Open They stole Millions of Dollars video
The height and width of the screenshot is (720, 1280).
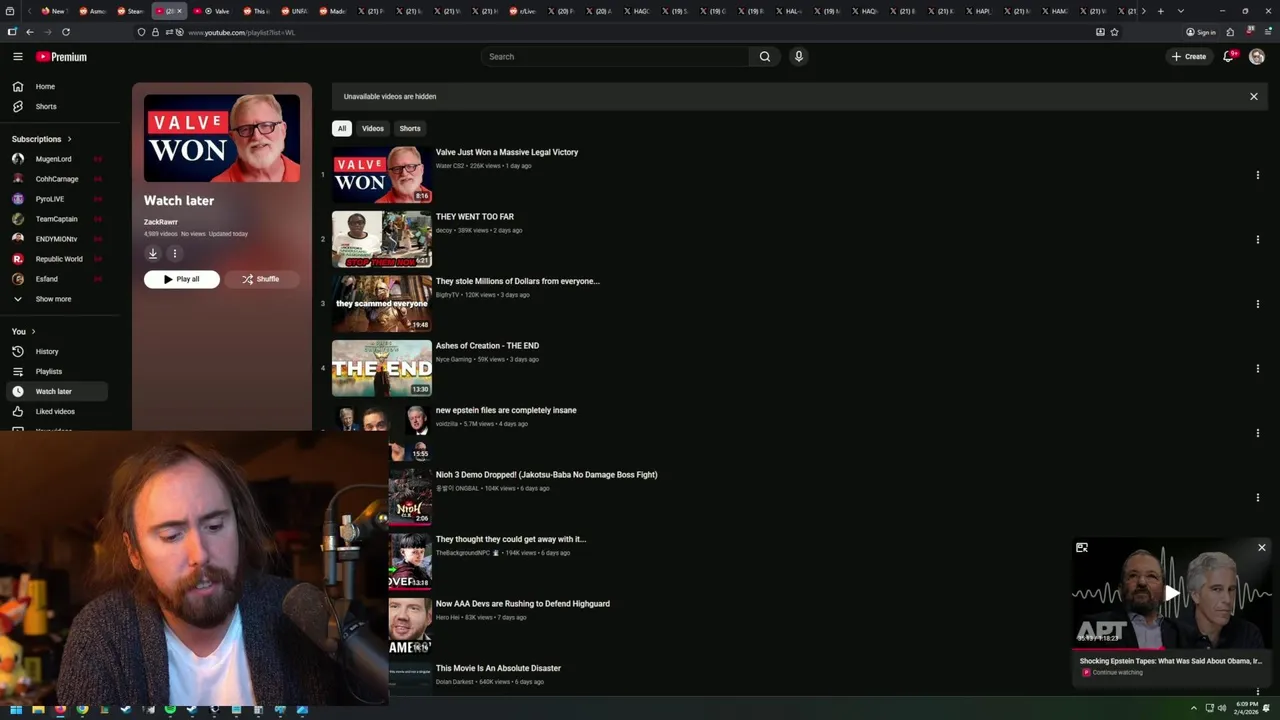(x=518, y=281)
